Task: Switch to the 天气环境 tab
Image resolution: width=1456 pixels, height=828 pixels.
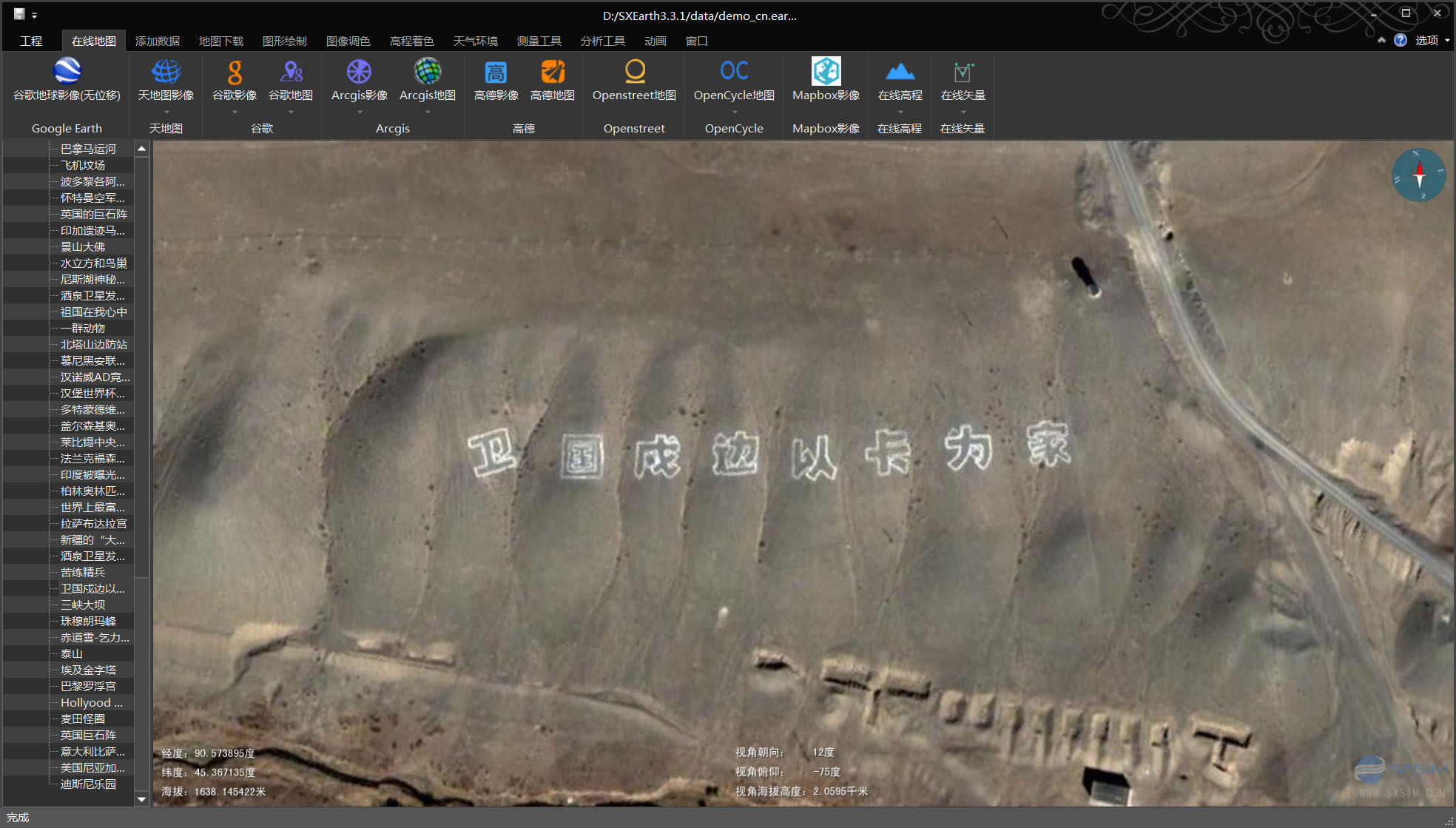Action: [x=476, y=41]
